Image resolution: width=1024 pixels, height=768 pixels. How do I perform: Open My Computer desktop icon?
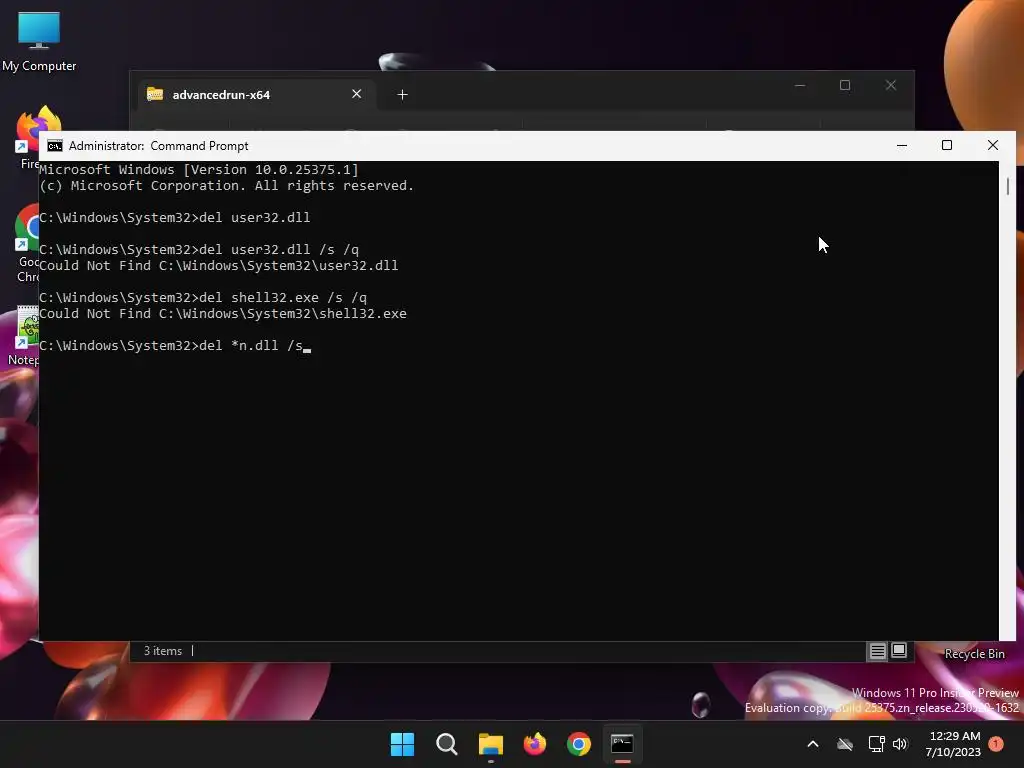[x=39, y=40]
